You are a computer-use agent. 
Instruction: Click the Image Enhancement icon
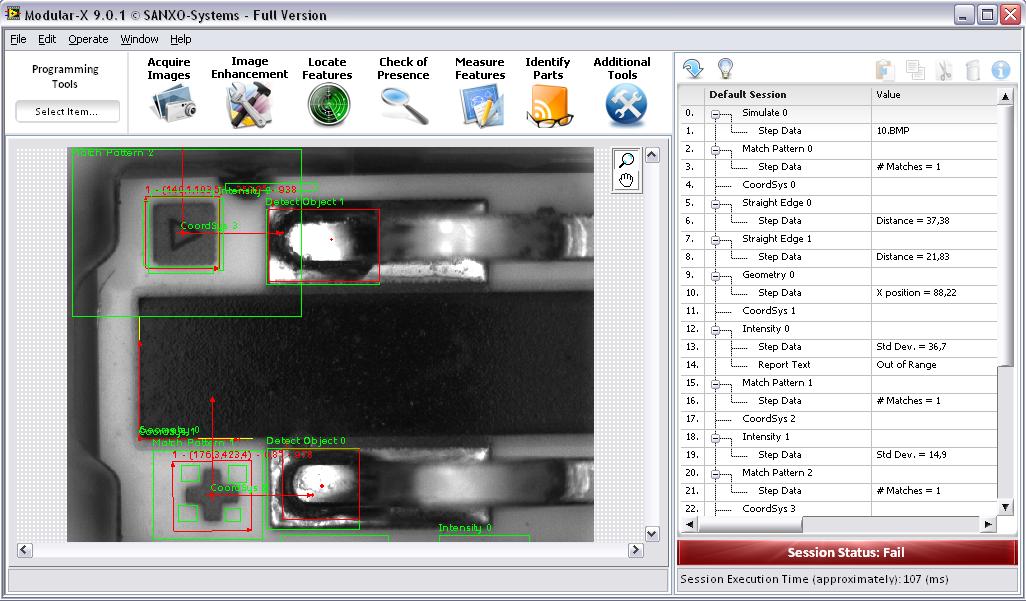[x=249, y=104]
